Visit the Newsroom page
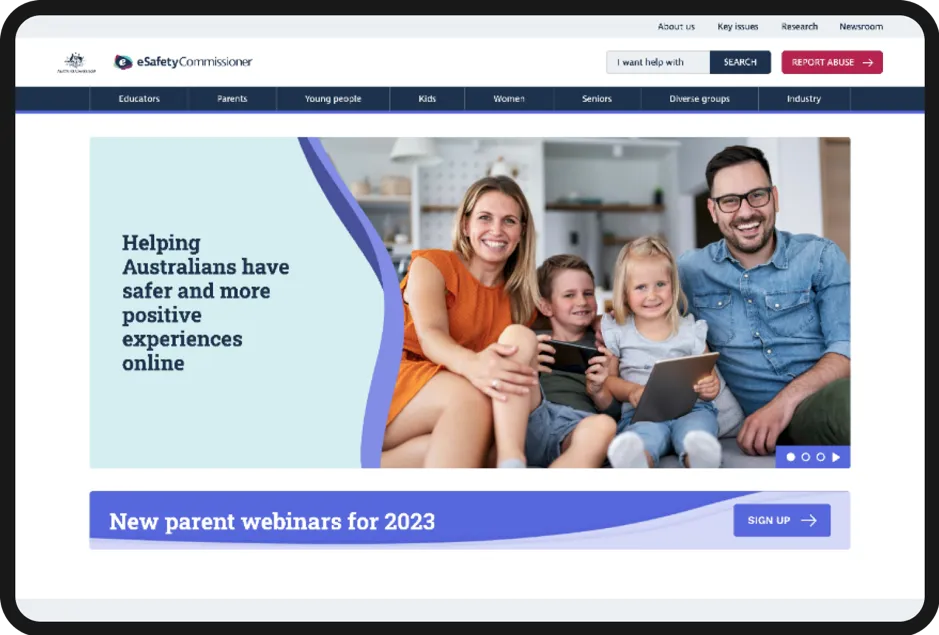The height and width of the screenshot is (635, 939). point(861,26)
